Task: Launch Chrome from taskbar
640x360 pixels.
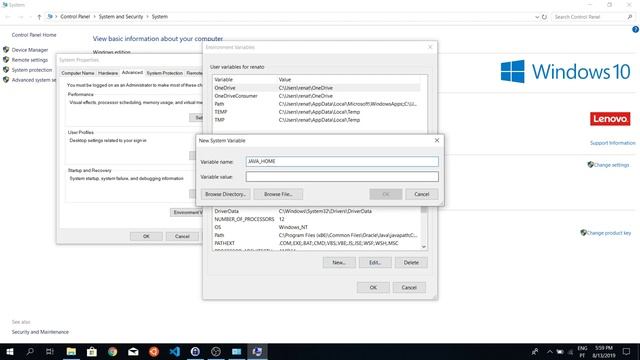Action: tap(113, 351)
